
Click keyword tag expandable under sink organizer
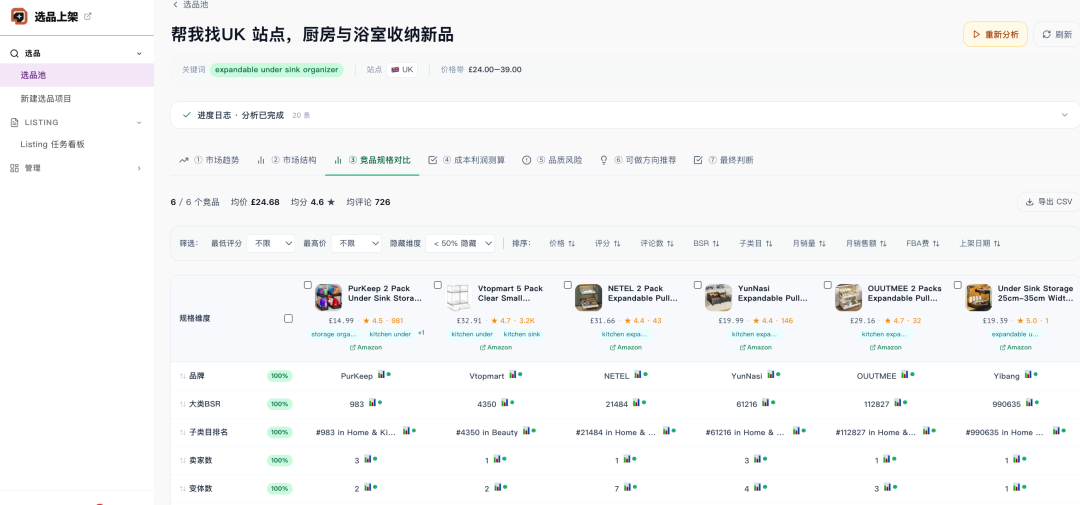click(276, 70)
